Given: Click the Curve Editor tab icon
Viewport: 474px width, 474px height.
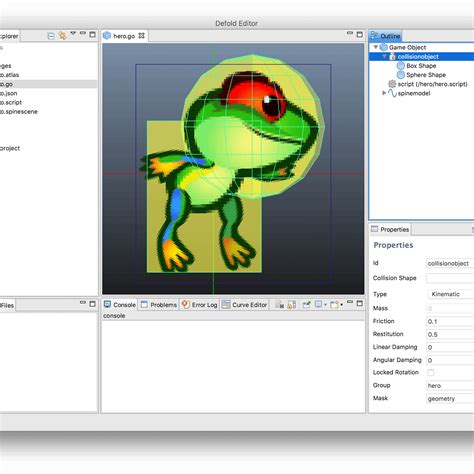Looking at the screenshot, I should (226, 304).
